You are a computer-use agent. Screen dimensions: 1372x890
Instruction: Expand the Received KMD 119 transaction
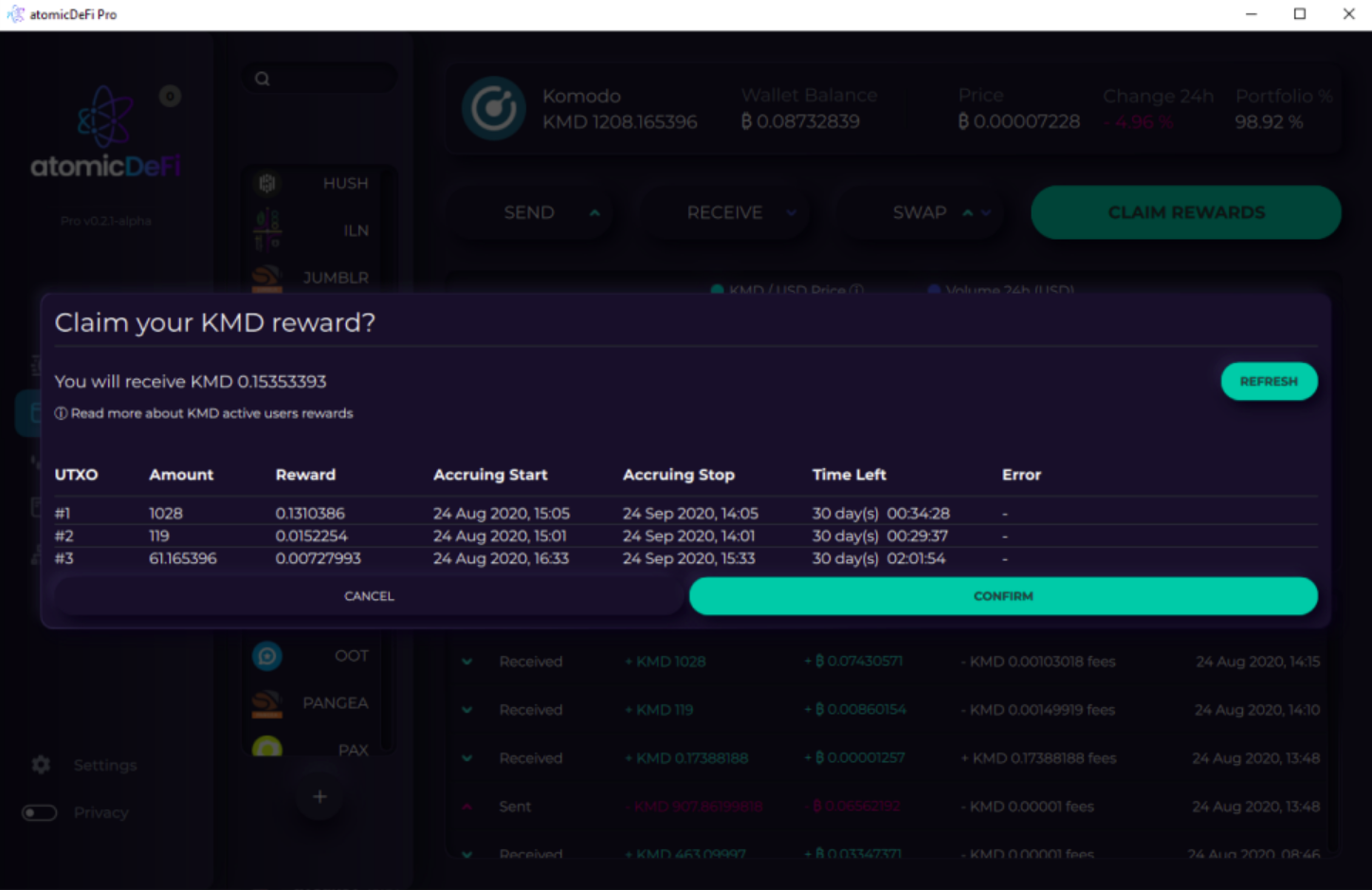tap(467, 710)
